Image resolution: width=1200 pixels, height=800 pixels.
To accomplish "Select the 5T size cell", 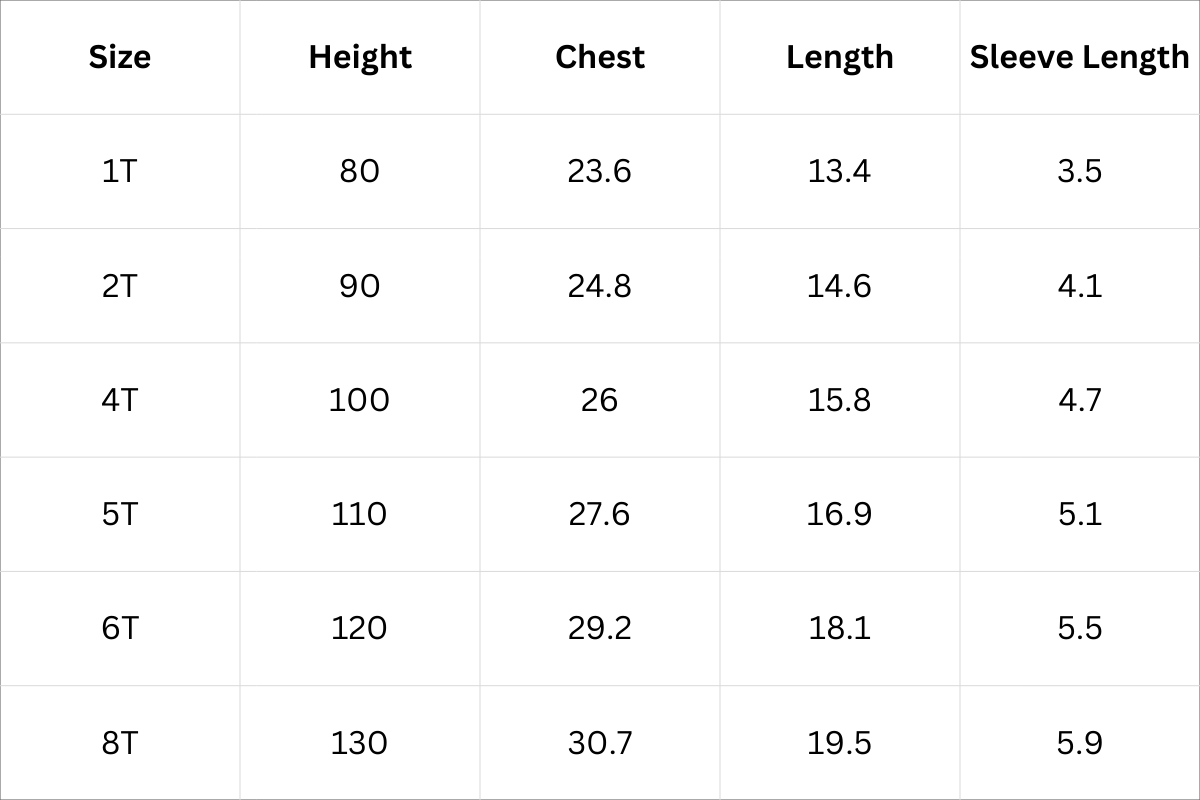I will coord(120,514).
